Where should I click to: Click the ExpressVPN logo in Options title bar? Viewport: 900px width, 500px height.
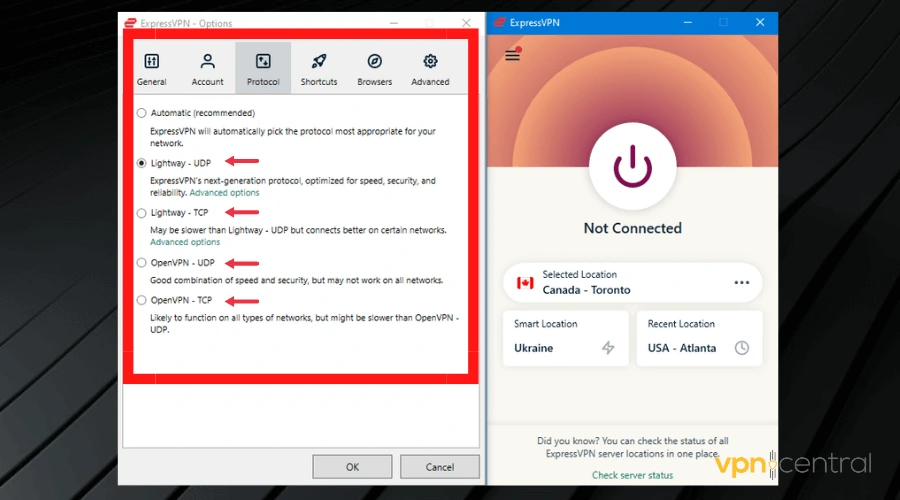pos(130,23)
